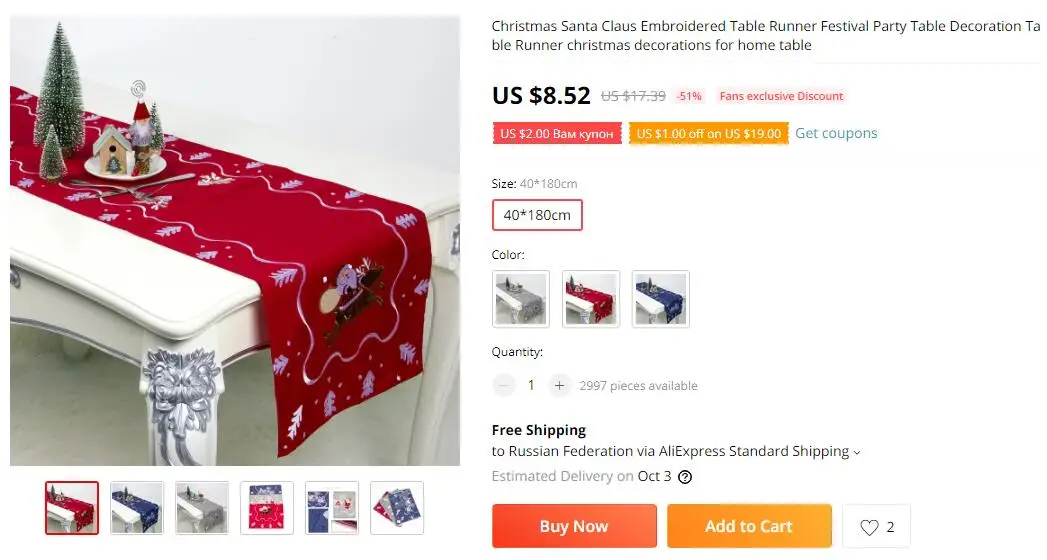Screen dimensions: 1047x560
Task: Increase quantity with the plus button
Action: click(560, 385)
